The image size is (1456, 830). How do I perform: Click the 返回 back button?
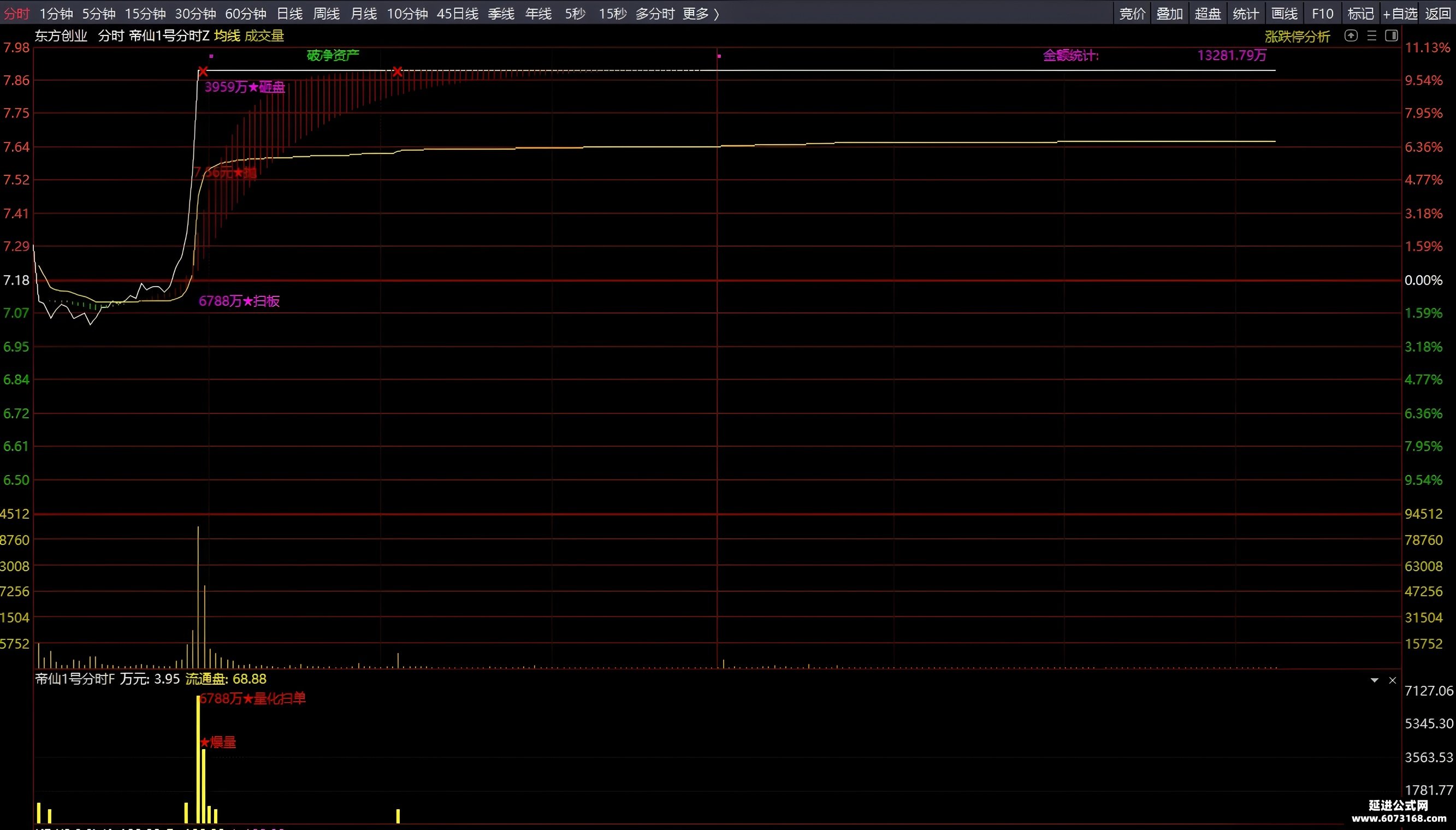pos(1438,13)
